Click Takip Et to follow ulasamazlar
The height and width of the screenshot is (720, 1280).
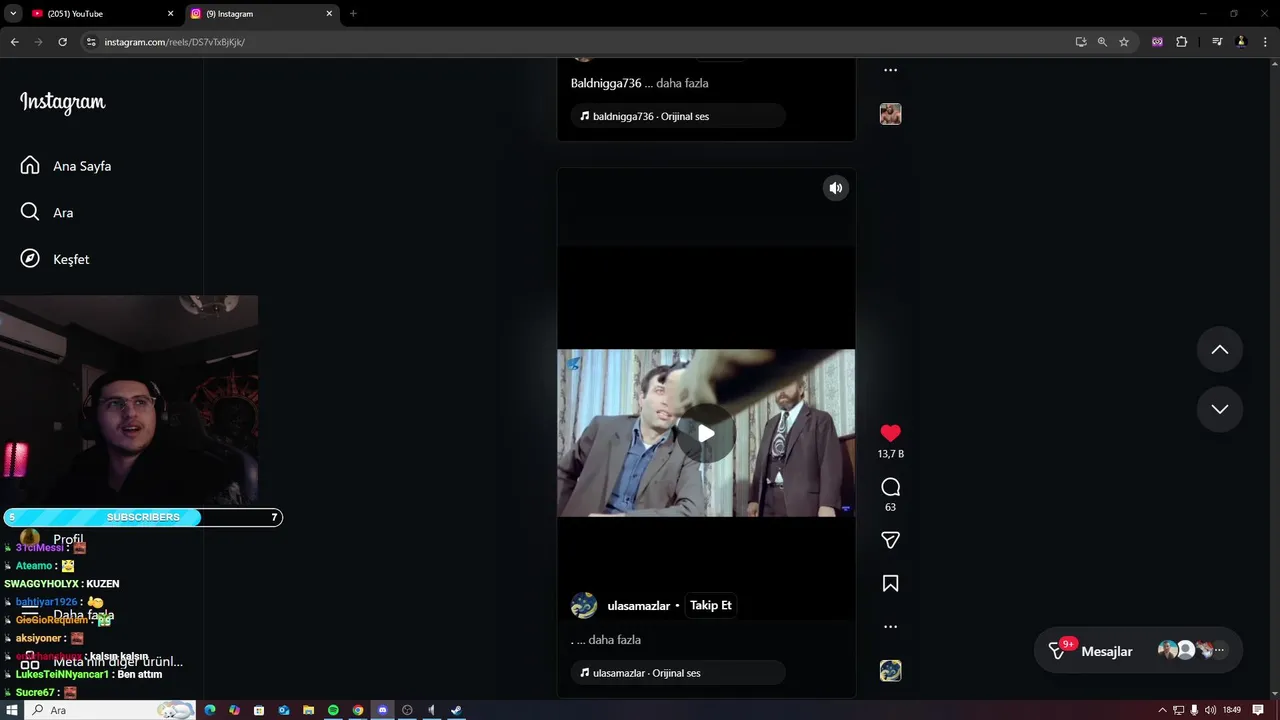[x=711, y=605]
